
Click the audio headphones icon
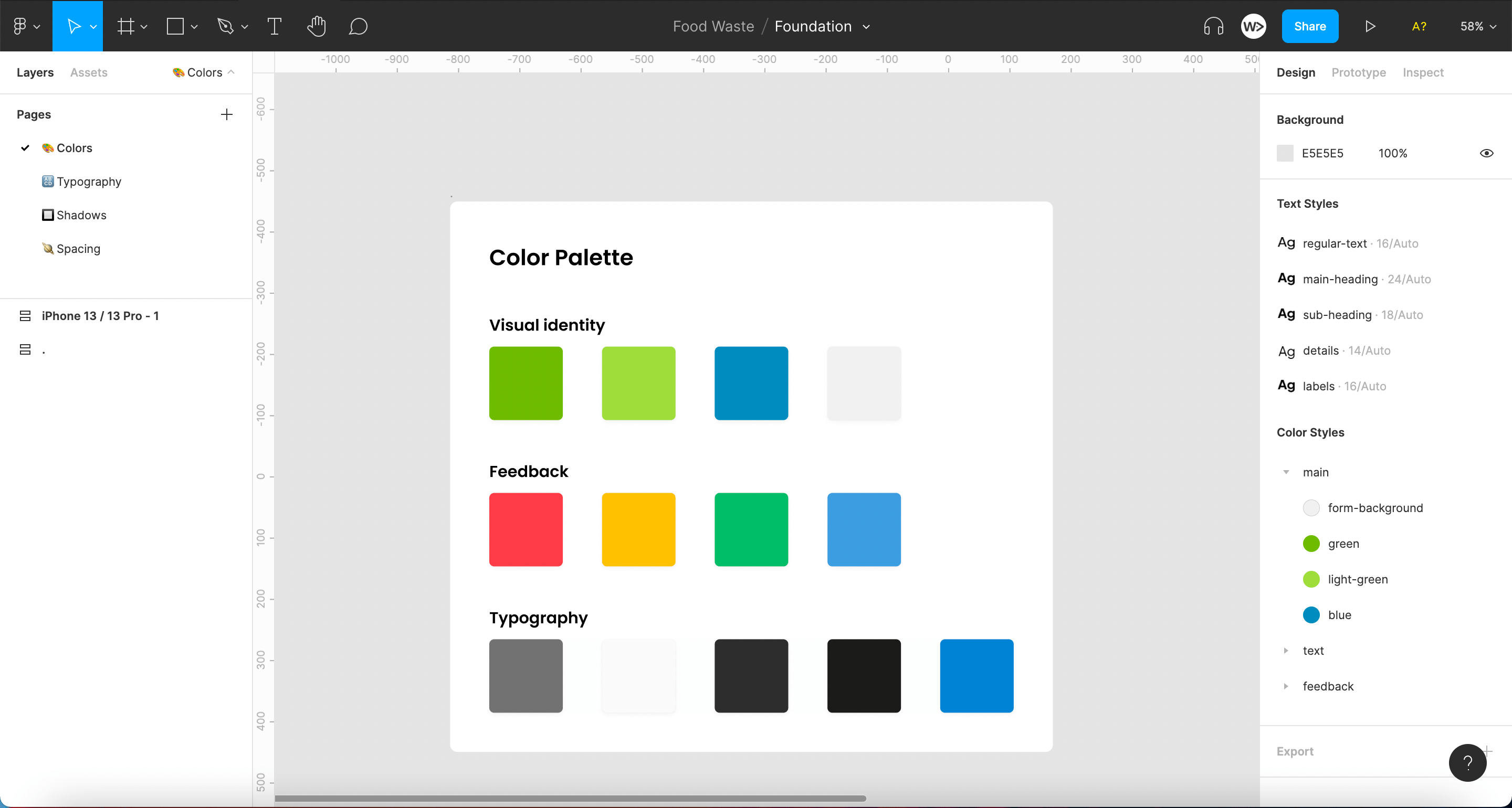[x=1213, y=26]
